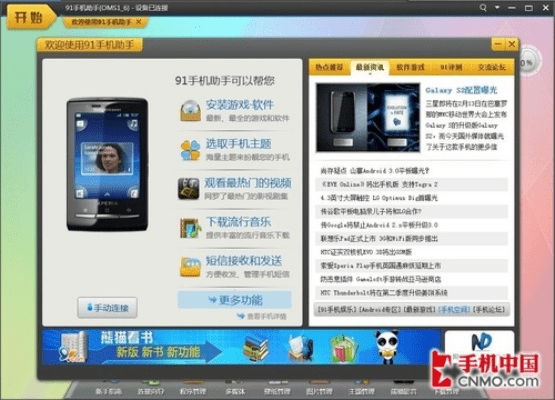This screenshot has width=555, height=400.
Task: Click the 手动连接 button
Action: (108, 308)
